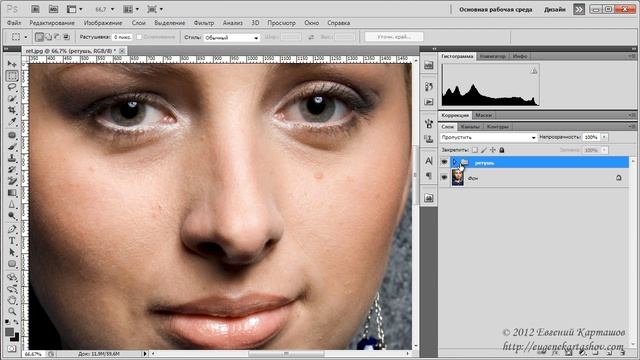Select the Zoom tool in toolbox
The width and height of the screenshot is (640, 360).
pyautogui.click(x=12, y=312)
